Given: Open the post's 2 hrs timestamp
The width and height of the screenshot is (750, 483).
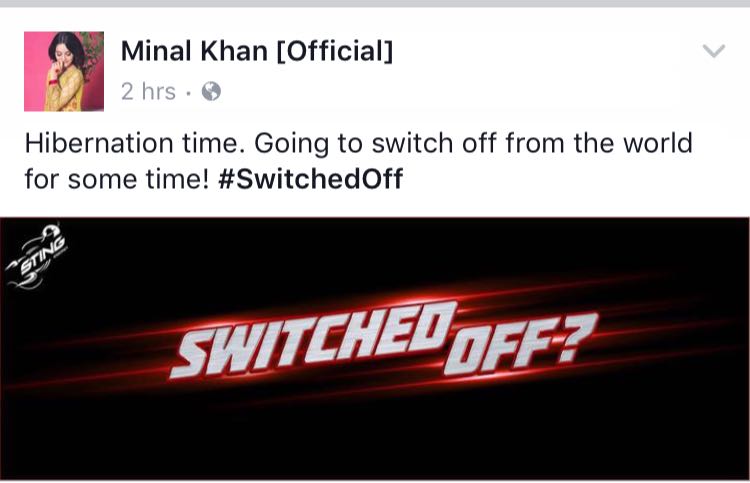Looking at the screenshot, I should 148,91.
